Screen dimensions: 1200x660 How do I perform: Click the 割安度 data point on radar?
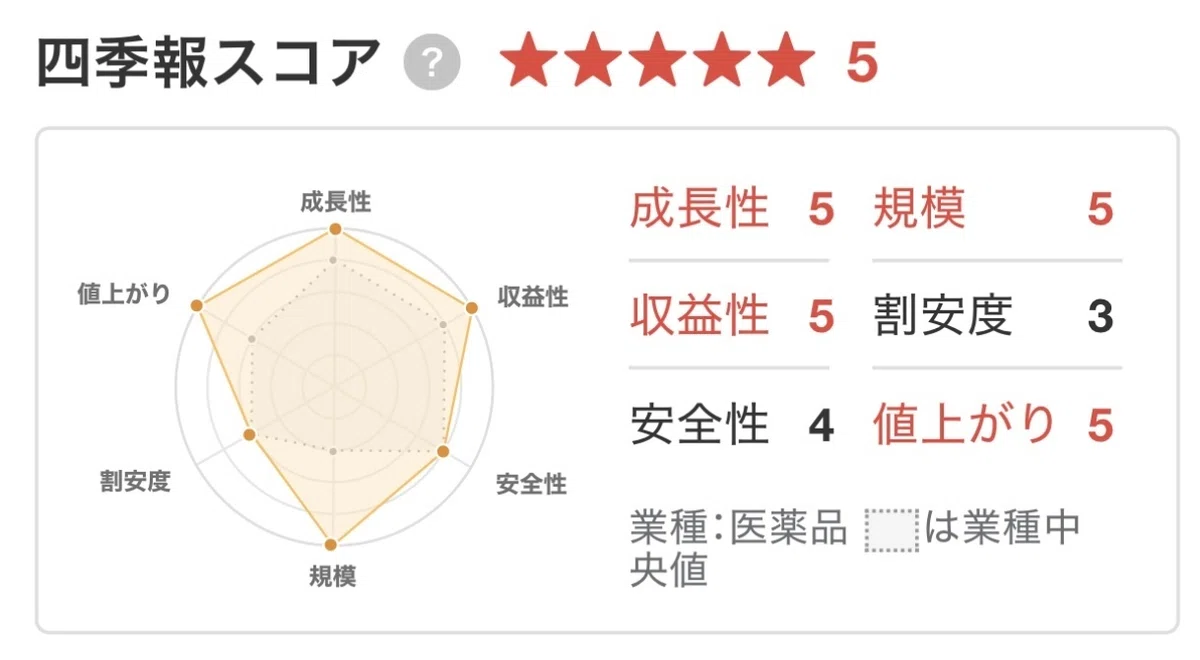tap(250, 434)
